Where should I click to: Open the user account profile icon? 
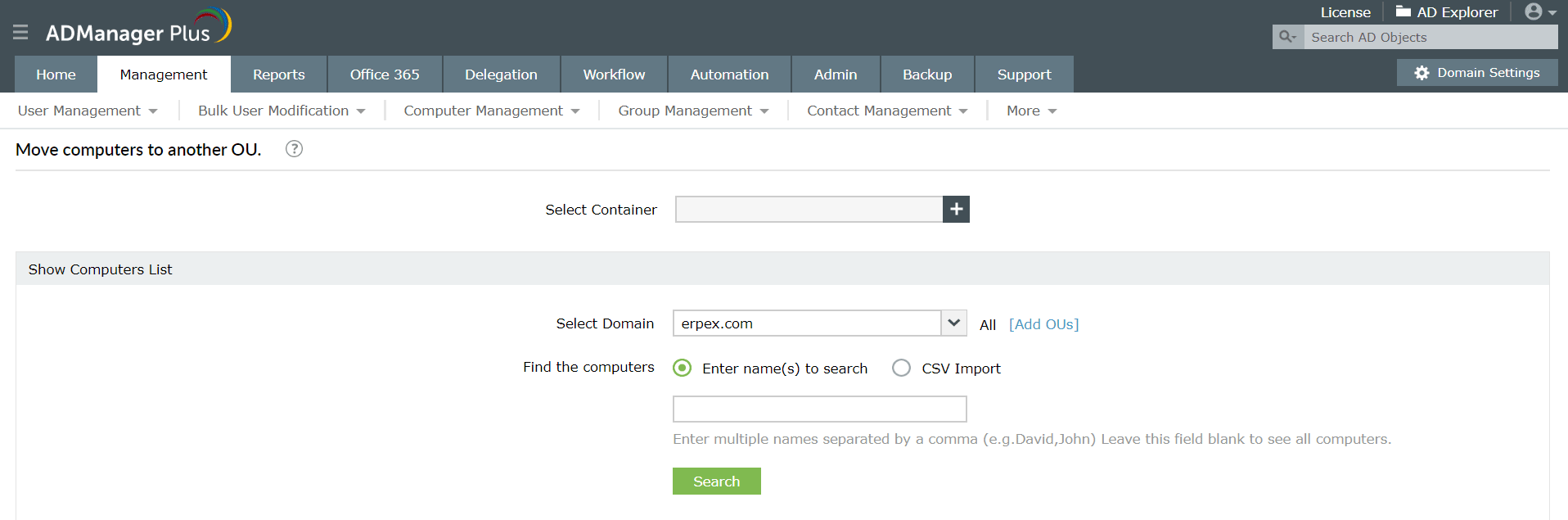point(1534,12)
